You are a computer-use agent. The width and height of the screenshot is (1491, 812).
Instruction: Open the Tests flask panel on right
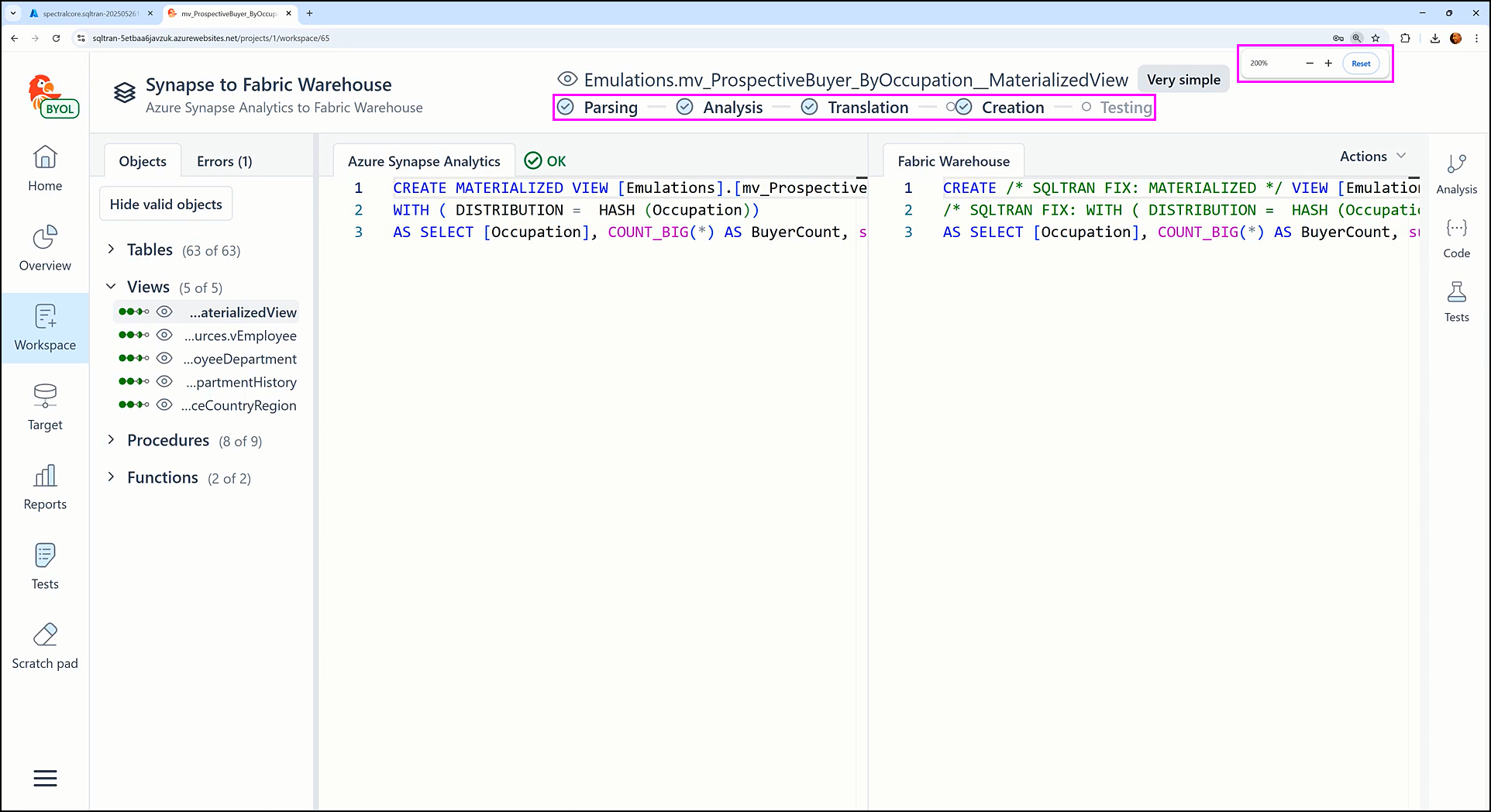coord(1456,301)
